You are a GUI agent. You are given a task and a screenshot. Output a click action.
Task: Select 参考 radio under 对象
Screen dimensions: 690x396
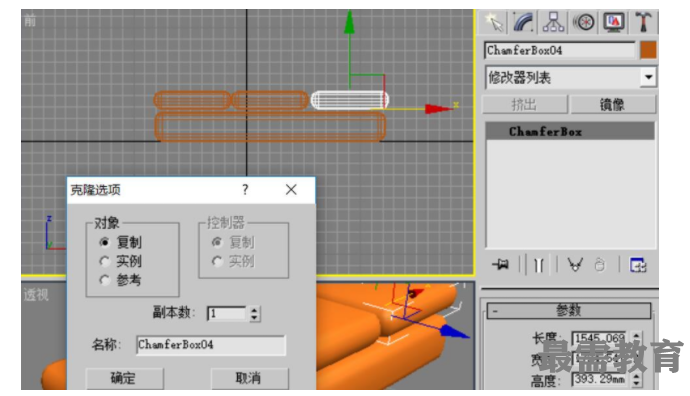[x=105, y=280]
